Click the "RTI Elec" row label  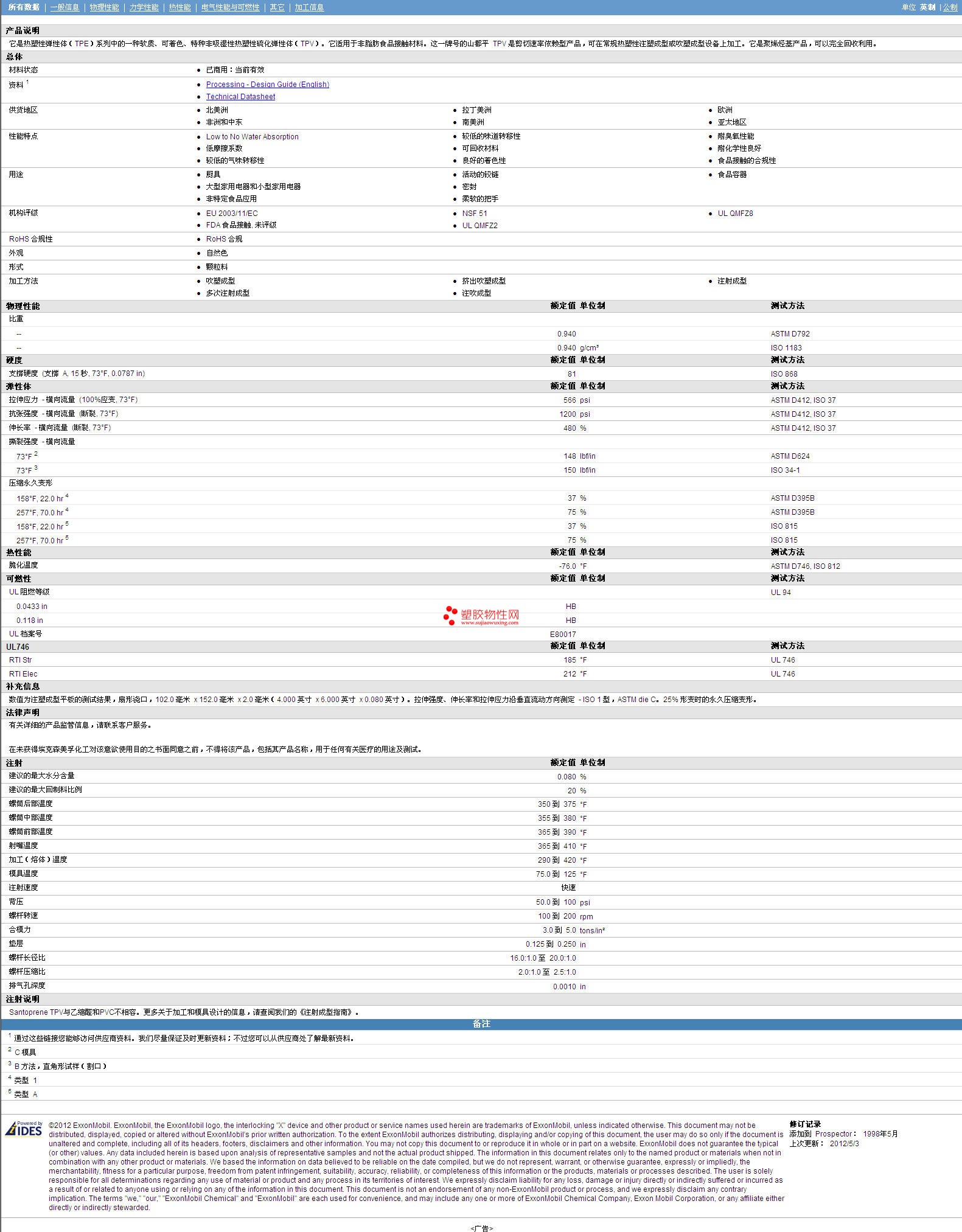coord(23,674)
